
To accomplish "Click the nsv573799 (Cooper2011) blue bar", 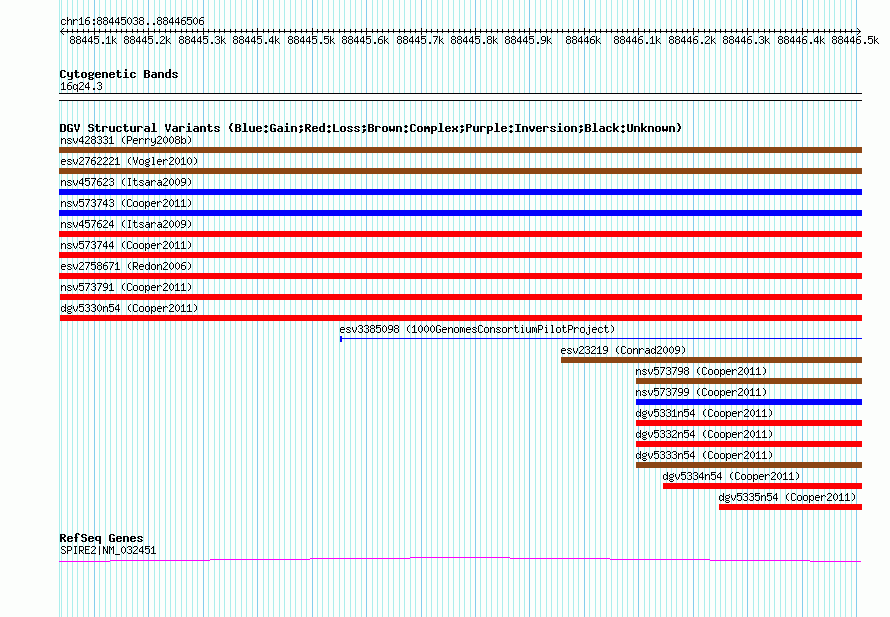I will click(749, 402).
